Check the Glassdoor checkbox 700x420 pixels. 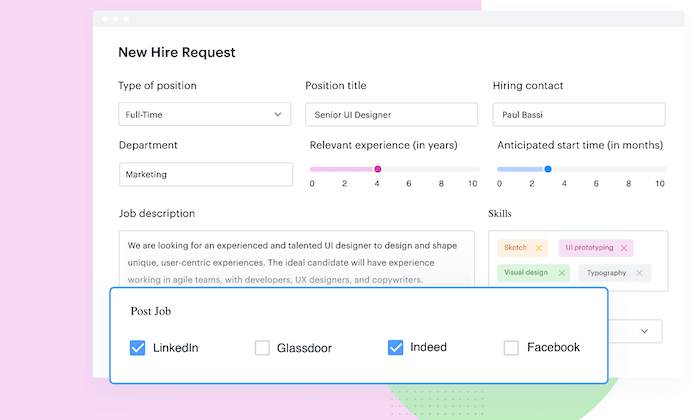(x=262, y=348)
